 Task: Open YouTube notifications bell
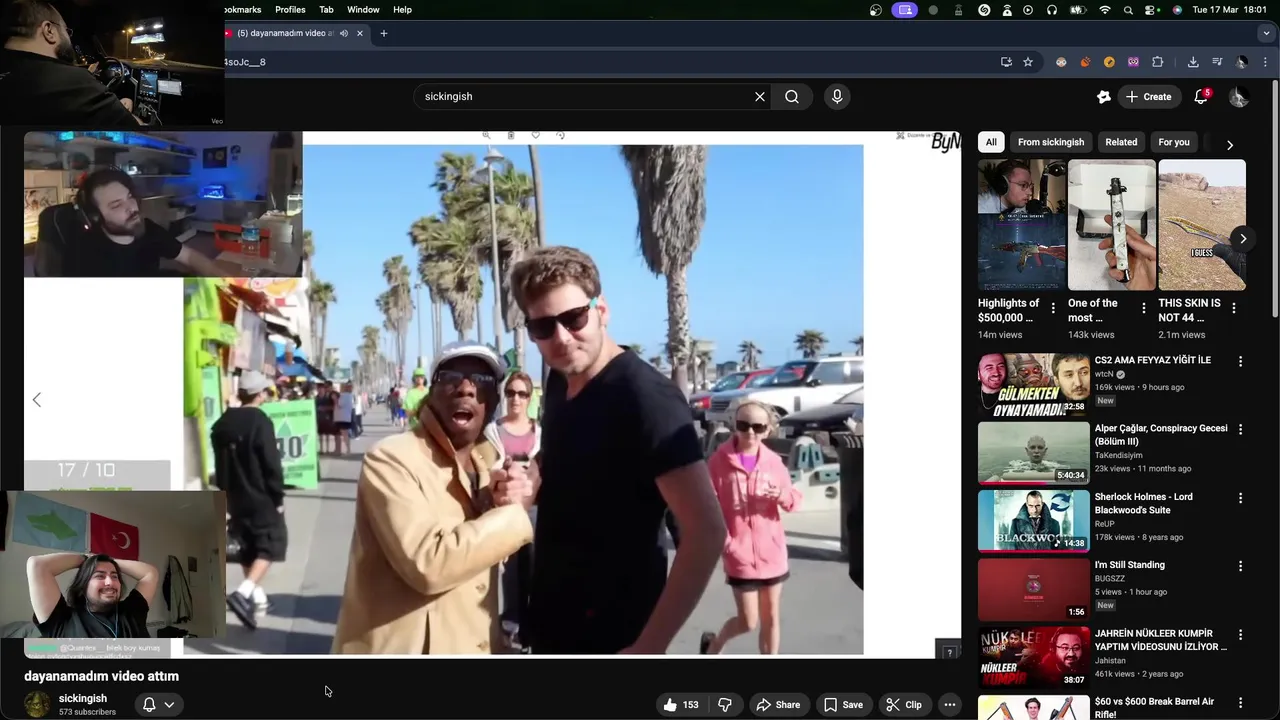(1201, 97)
